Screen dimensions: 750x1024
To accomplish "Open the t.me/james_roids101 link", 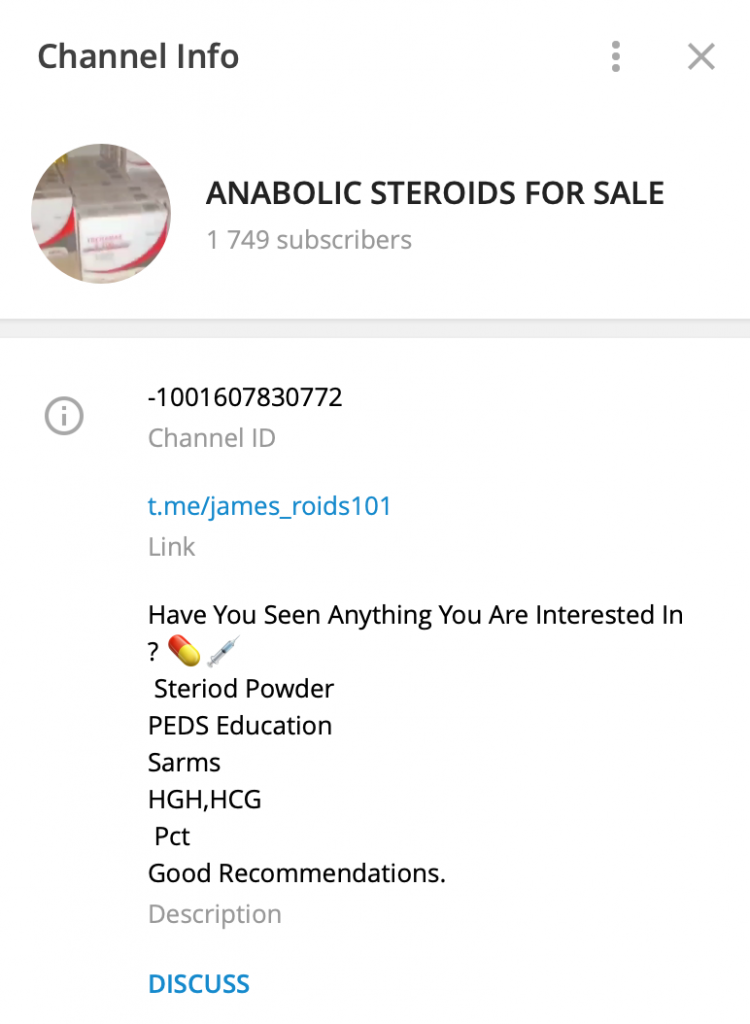I will (x=269, y=506).
